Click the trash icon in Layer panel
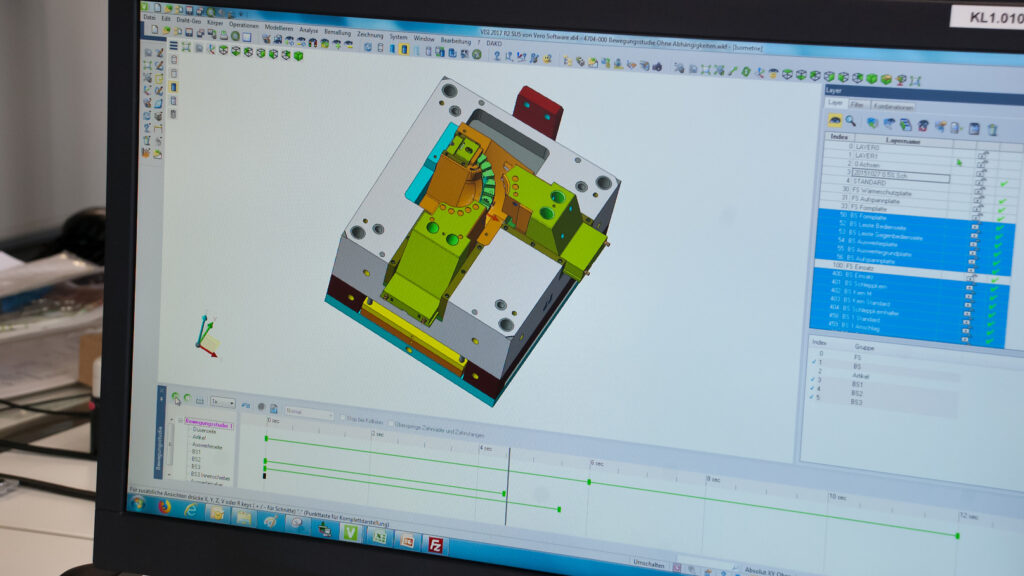This screenshot has width=1024, height=576. (x=992, y=130)
